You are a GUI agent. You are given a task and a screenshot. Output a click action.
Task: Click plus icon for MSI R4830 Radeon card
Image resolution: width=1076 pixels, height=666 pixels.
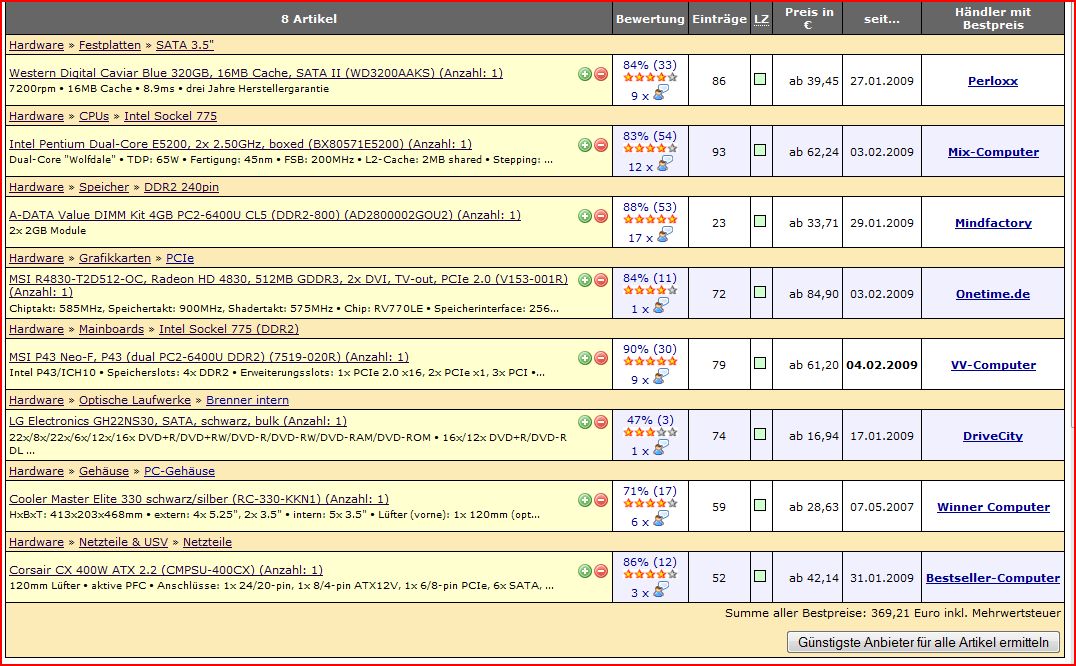585,280
